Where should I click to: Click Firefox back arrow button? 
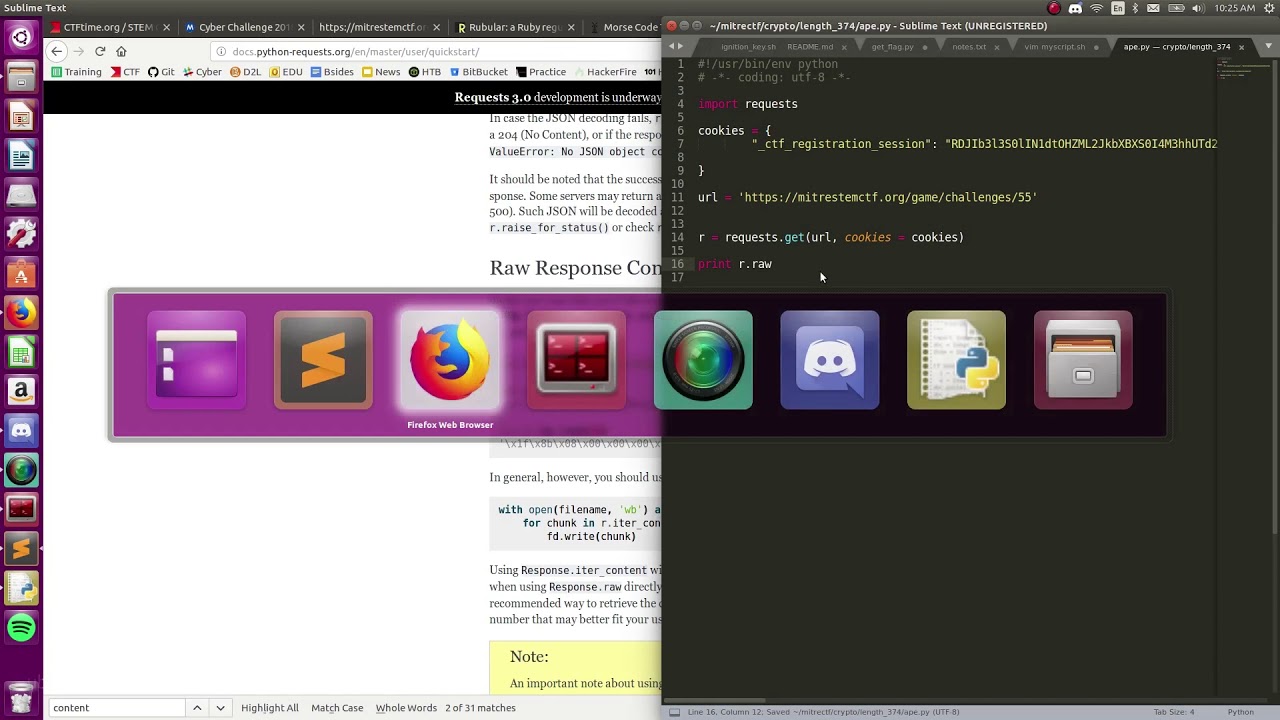tap(57, 51)
